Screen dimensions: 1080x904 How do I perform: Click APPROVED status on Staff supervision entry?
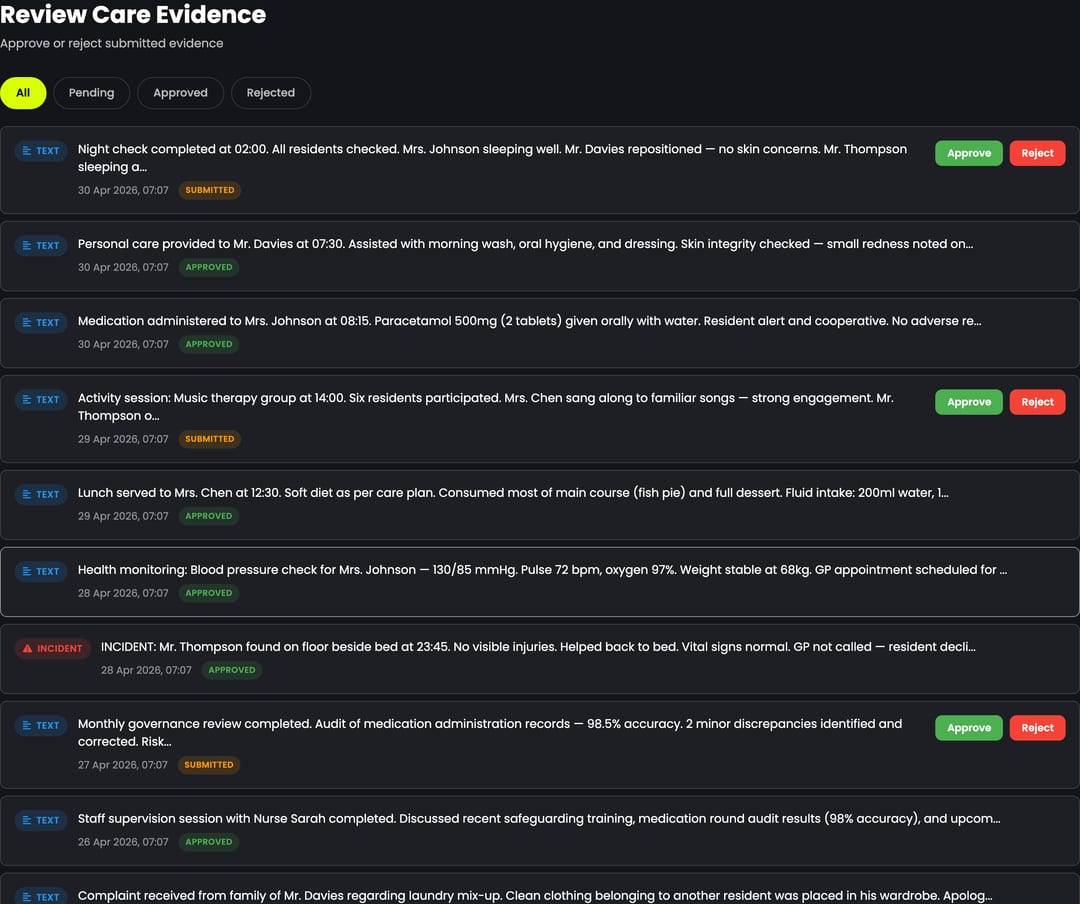click(x=209, y=842)
